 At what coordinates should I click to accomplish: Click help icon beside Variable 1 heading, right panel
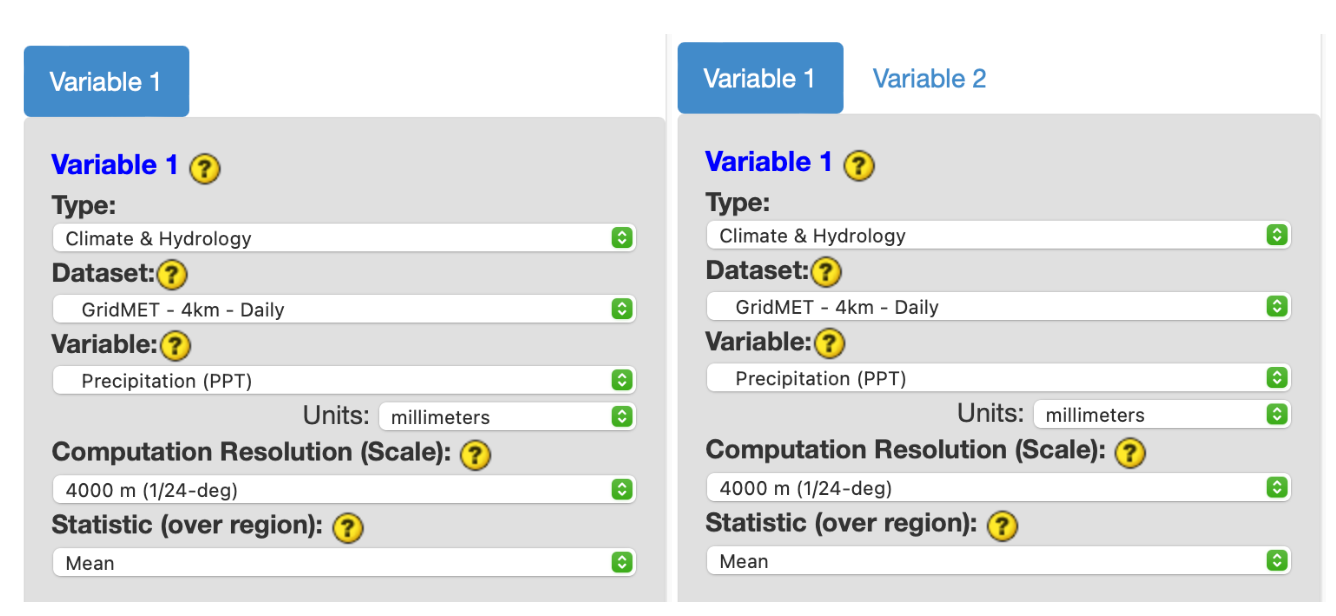pyautogui.click(x=859, y=164)
